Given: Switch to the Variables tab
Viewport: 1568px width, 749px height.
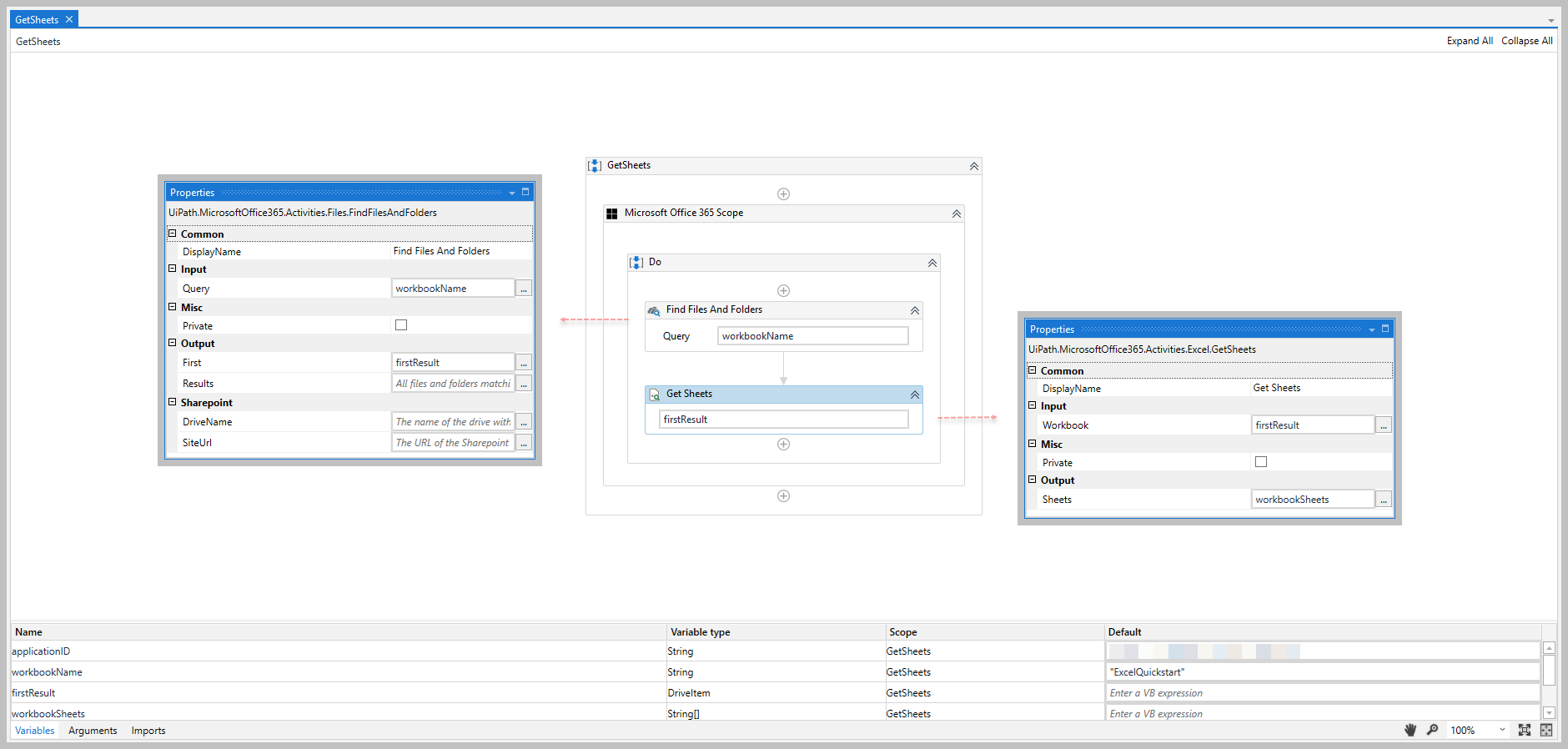Looking at the screenshot, I should [35, 731].
